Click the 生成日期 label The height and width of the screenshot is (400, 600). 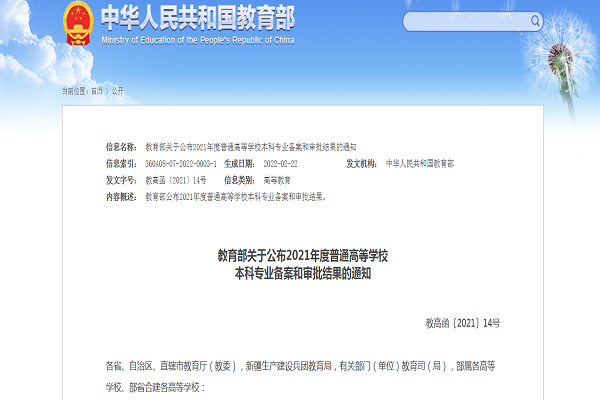tap(240, 164)
